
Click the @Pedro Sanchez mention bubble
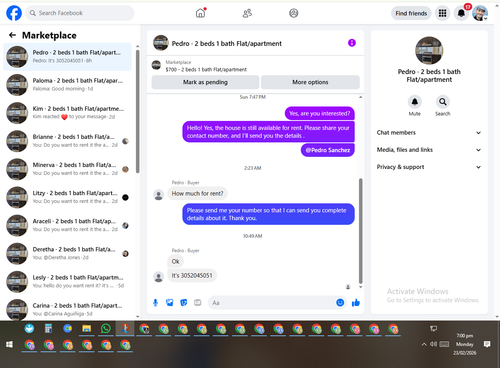[x=328, y=150]
